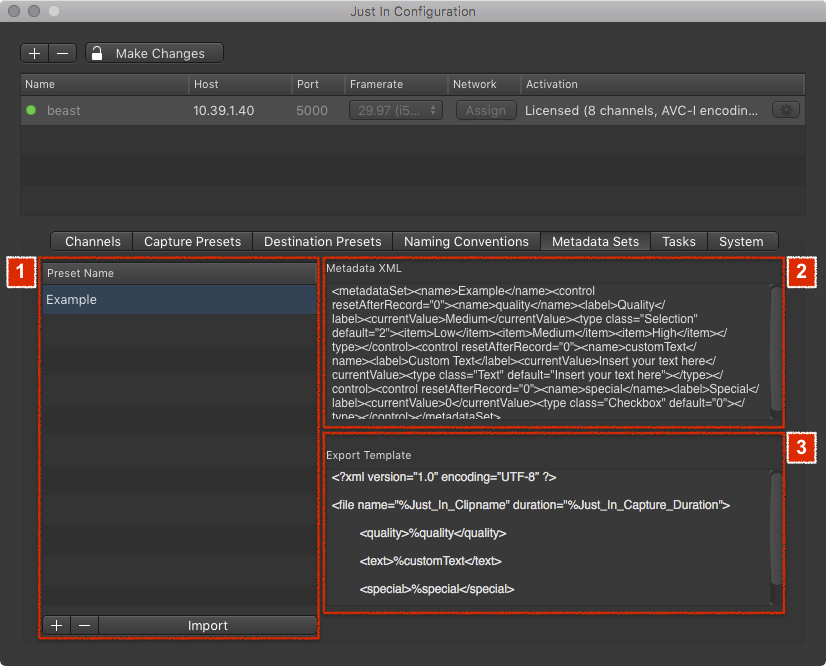The image size is (826, 666).
Task: Click the lock icon beside Make Changes
Action: pyautogui.click(x=97, y=53)
